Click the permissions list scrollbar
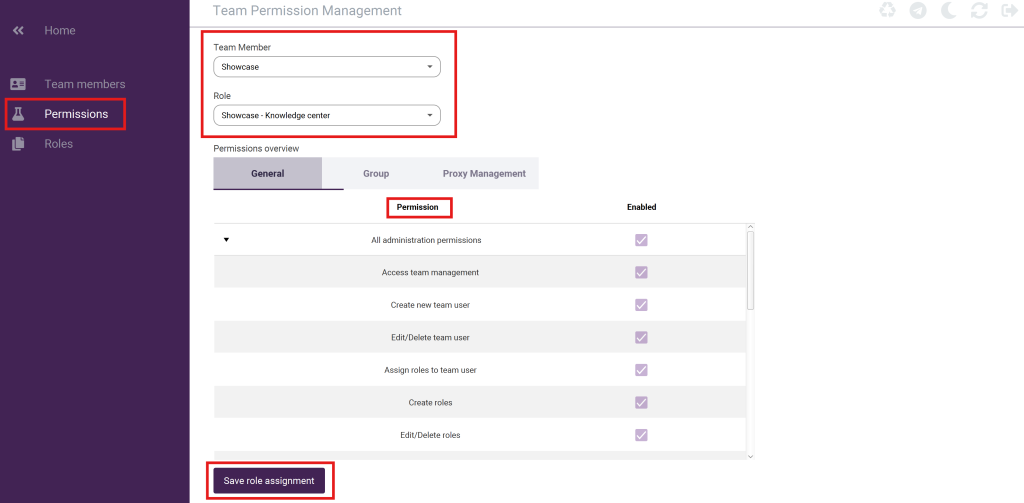Screen dimensions: 1024x503 (750, 270)
